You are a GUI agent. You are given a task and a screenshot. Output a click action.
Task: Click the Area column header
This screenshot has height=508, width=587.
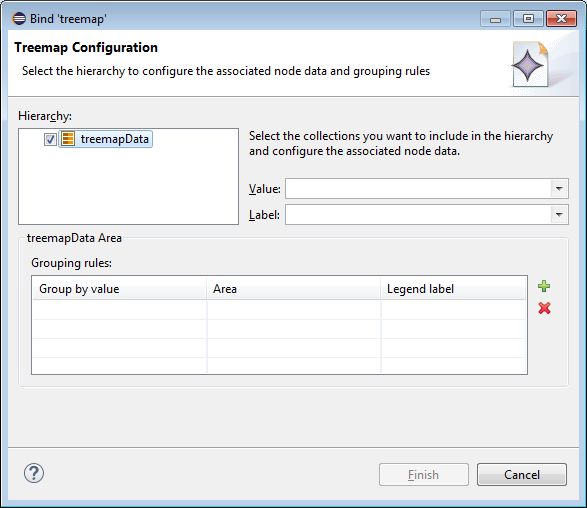pos(294,289)
